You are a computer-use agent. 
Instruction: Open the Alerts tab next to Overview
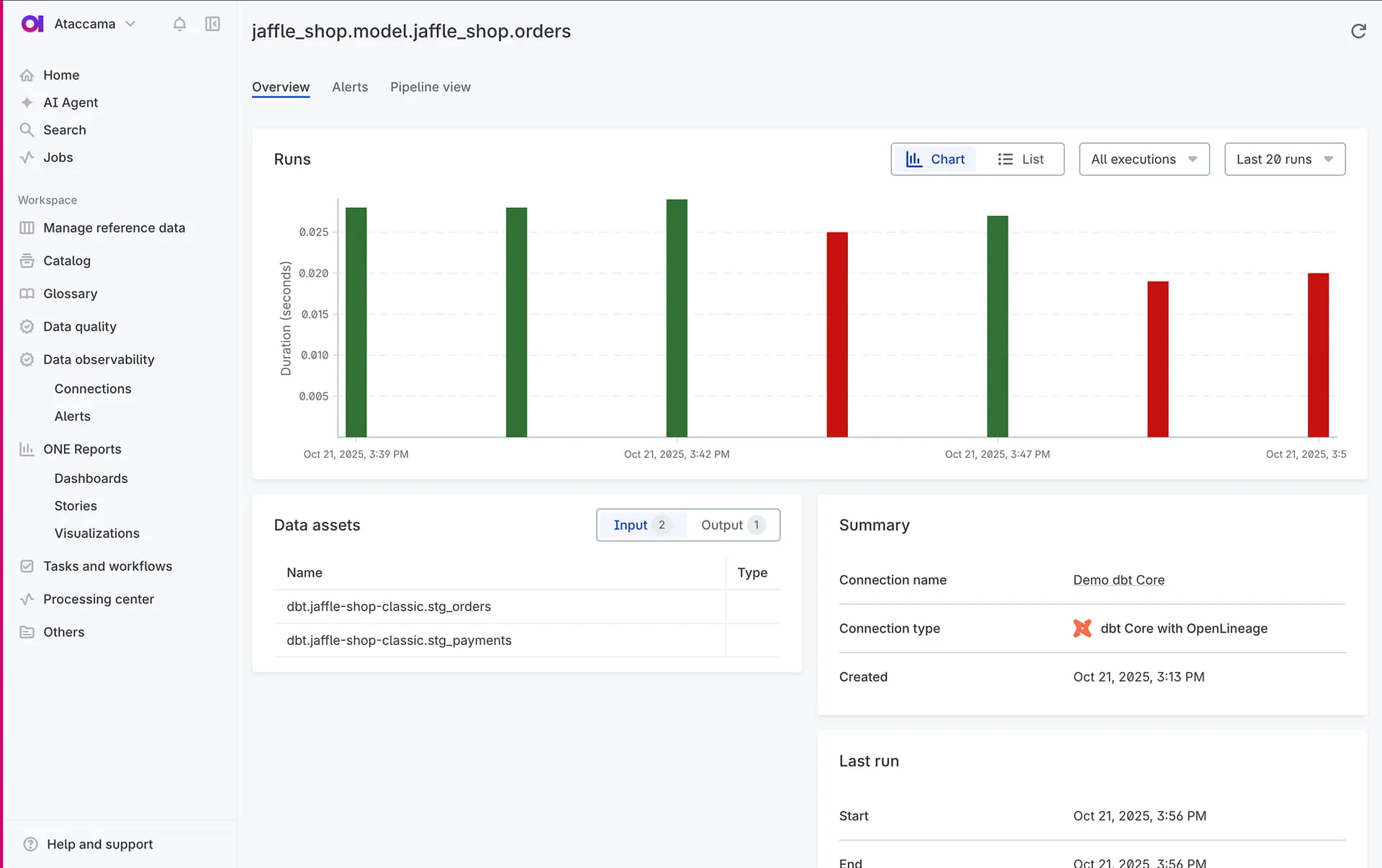click(350, 87)
